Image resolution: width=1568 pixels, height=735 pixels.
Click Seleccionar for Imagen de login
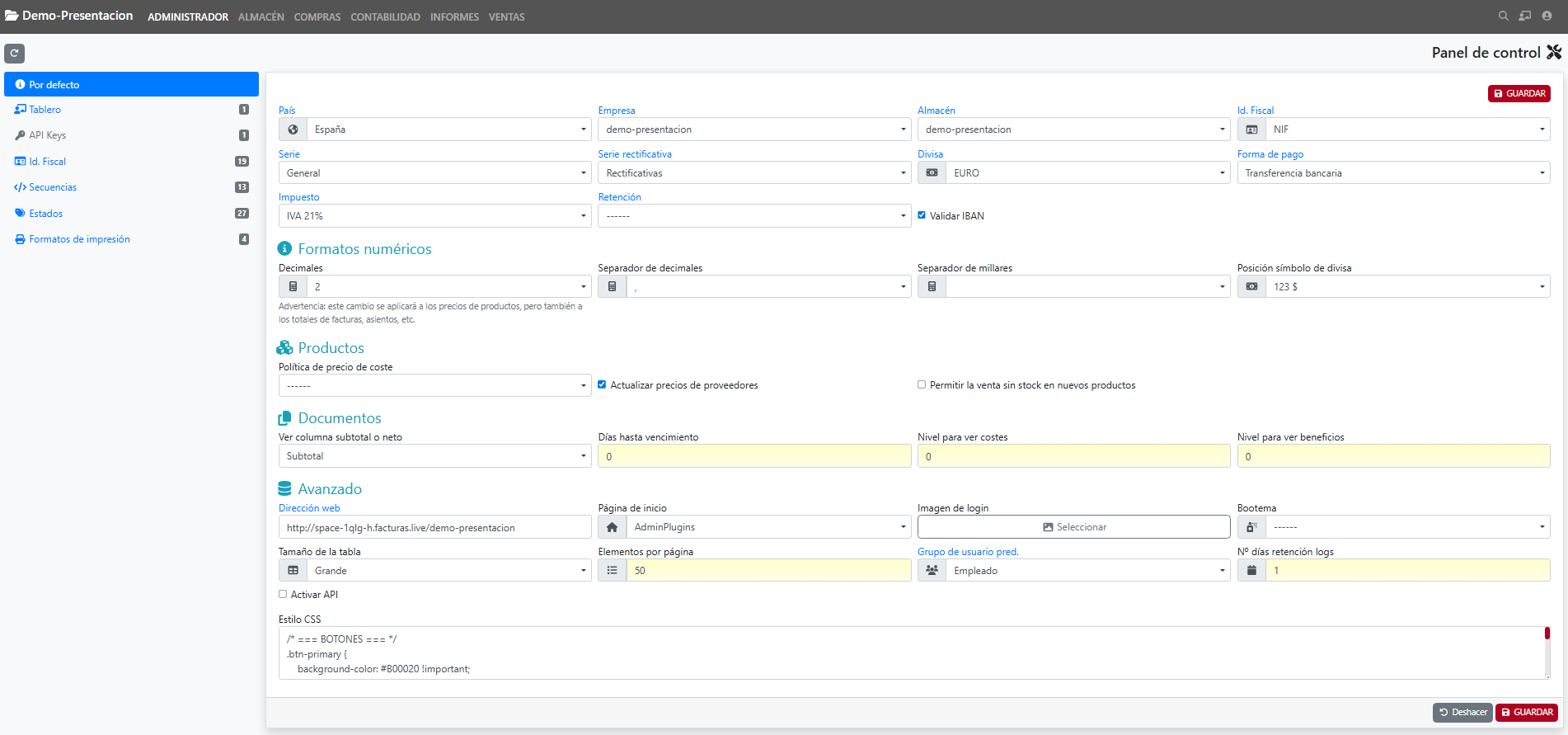pos(1073,527)
